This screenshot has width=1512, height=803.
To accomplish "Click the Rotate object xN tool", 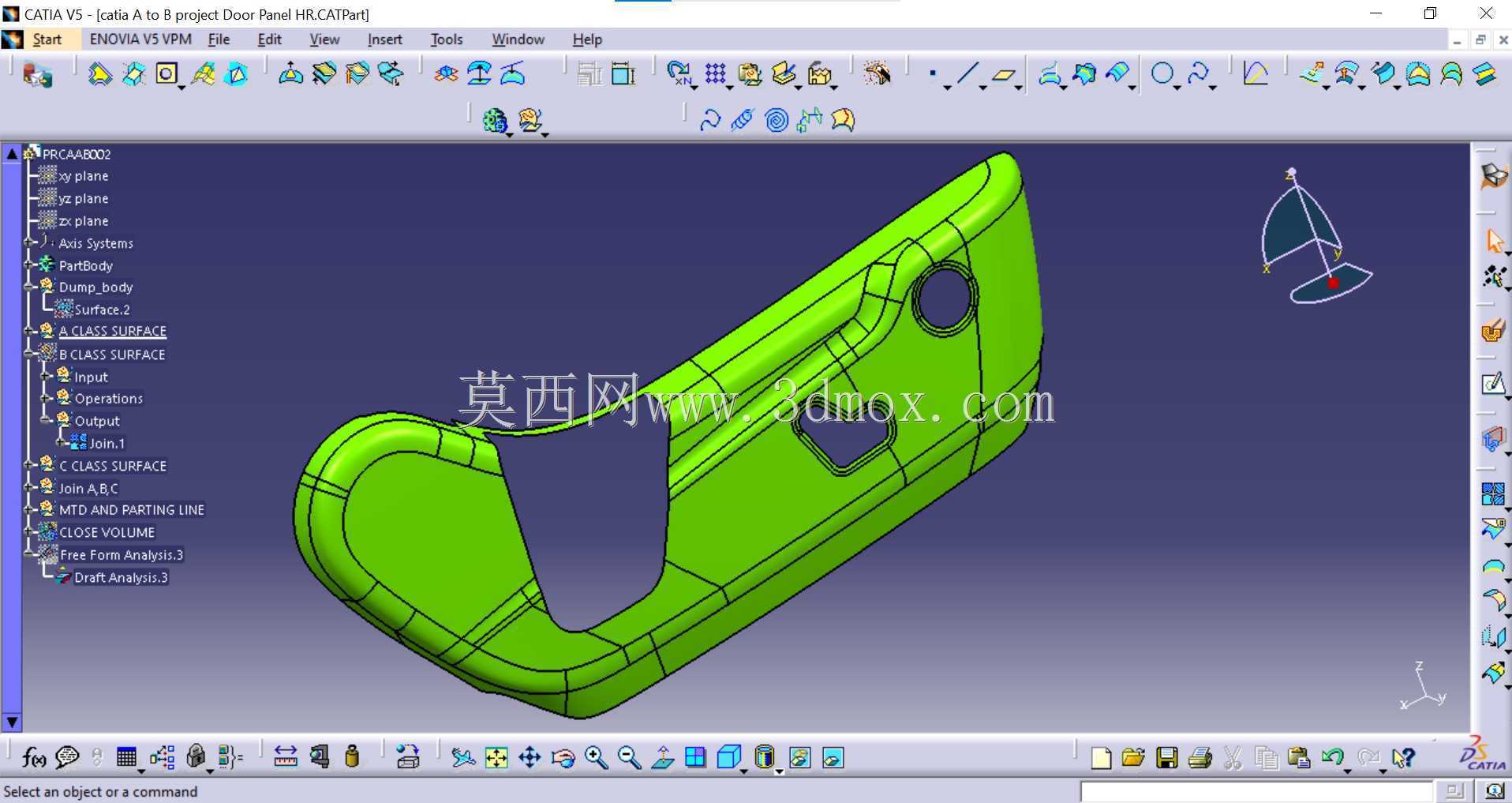I will point(679,74).
